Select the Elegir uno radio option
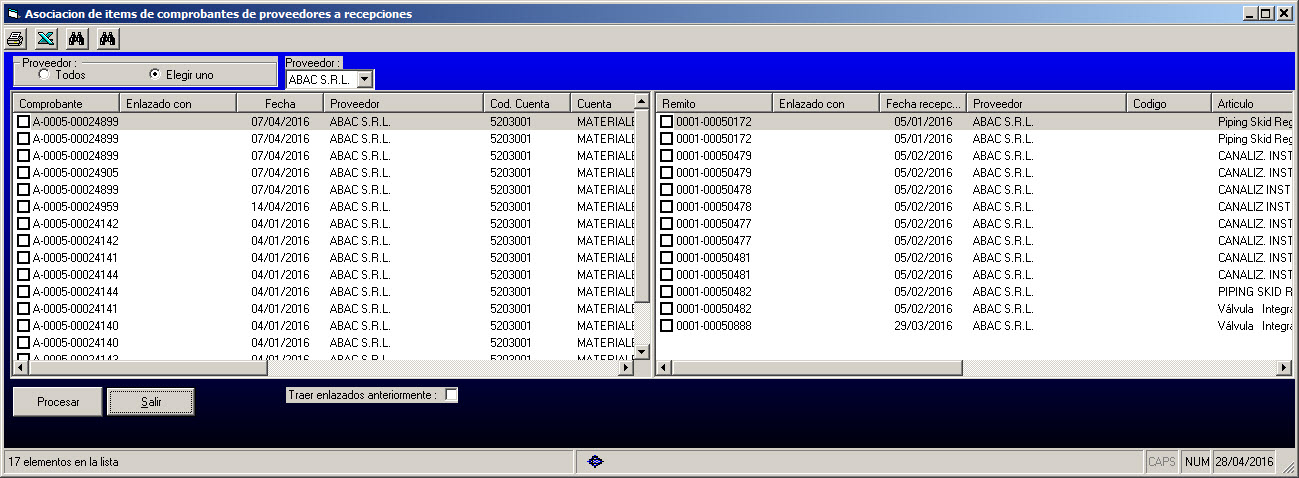The width and height of the screenshot is (1299, 478). point(154,74)
